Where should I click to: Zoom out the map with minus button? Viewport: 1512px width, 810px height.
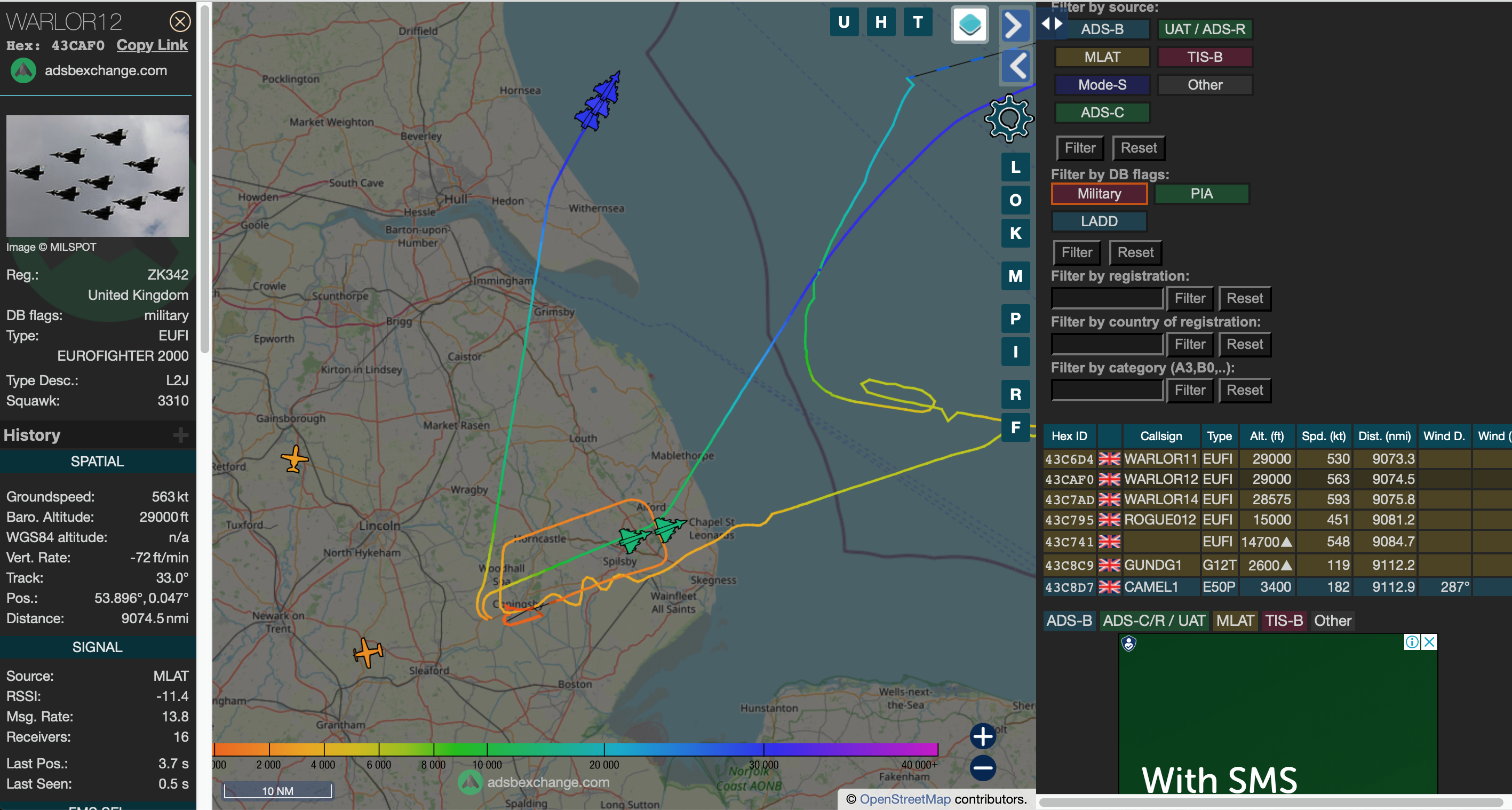[x=983, y=768]
